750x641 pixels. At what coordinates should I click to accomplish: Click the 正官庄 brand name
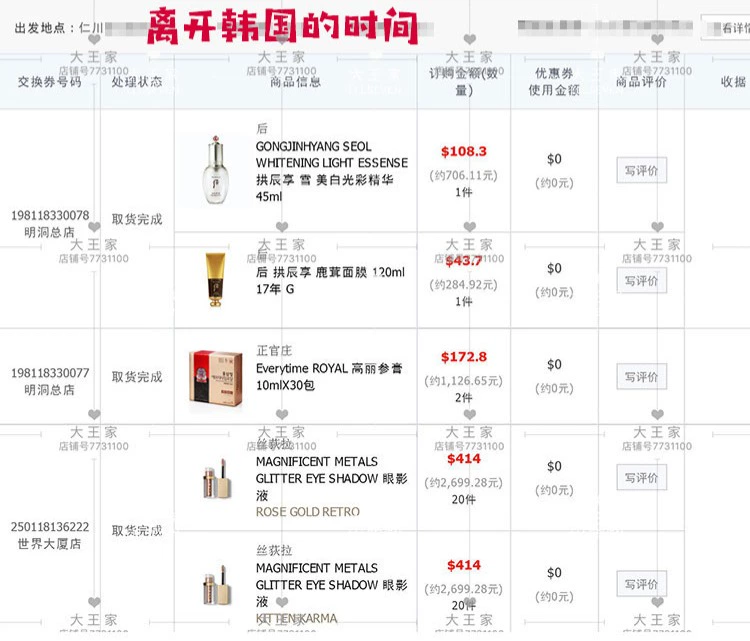[x=274, y=351]
